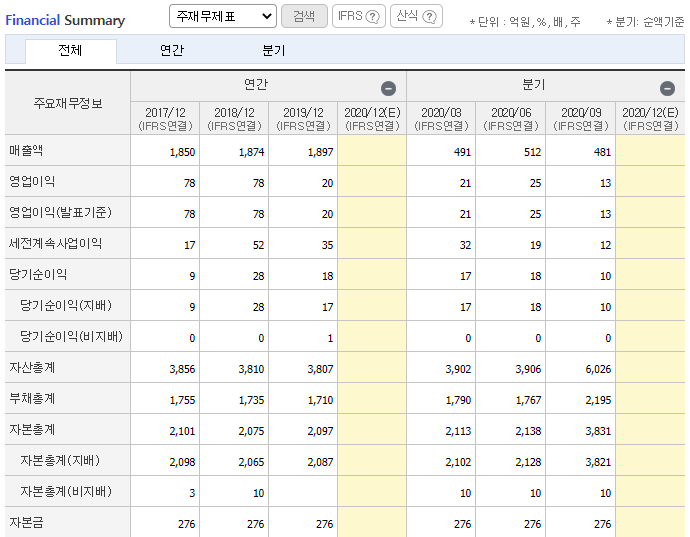Collapse the 분기 column group minus icon
Viewport: 690px width, 537px height.
pos(667,88)
